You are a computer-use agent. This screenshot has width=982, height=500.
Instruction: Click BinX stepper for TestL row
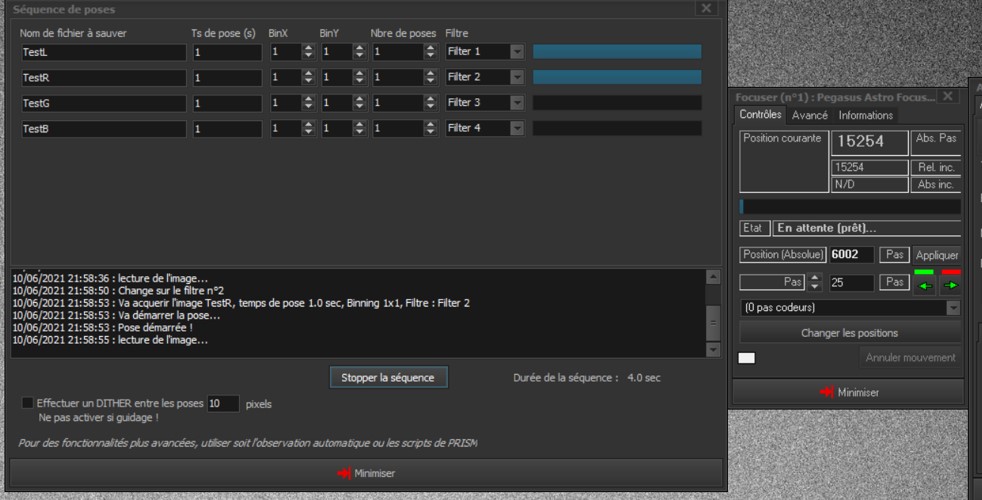[308, 51]
